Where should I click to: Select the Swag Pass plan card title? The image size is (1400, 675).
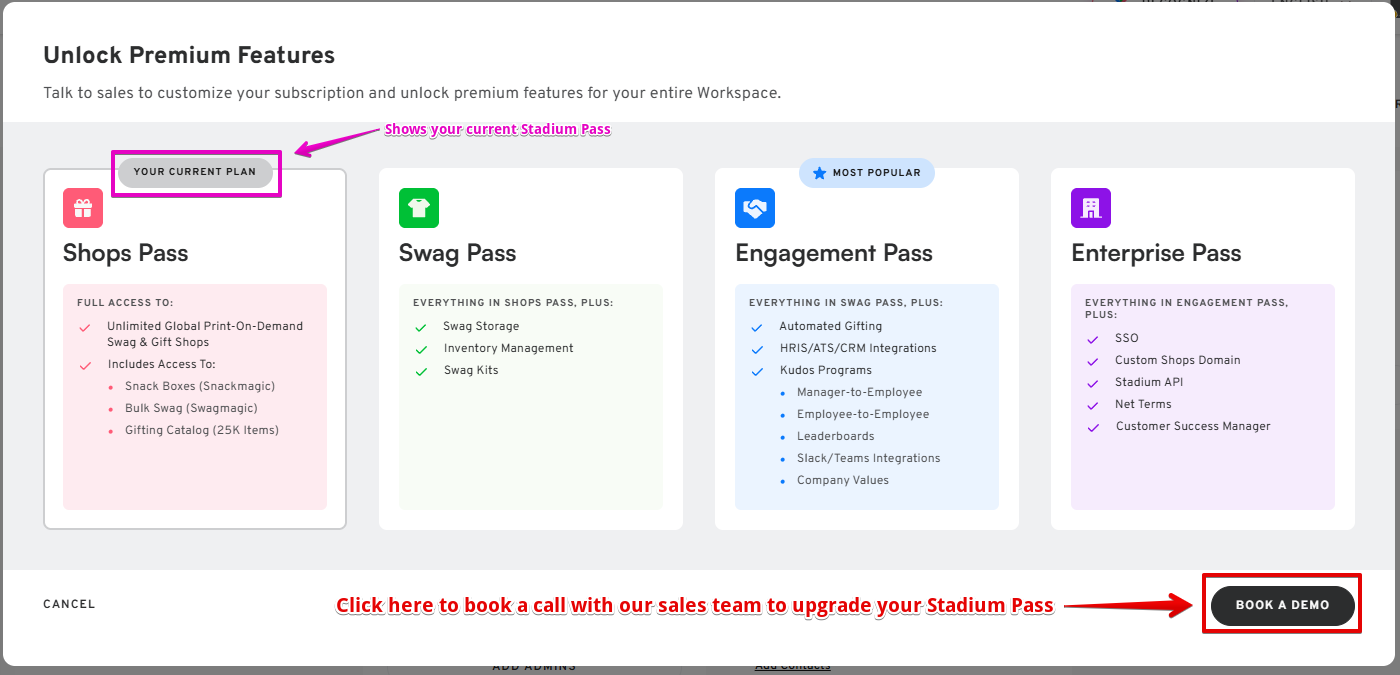458,253
